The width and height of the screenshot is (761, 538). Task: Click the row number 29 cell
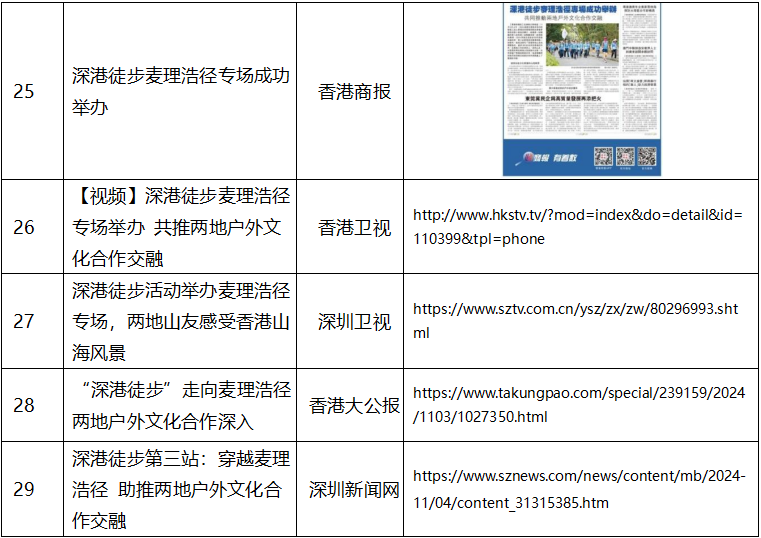click(24, 489)
